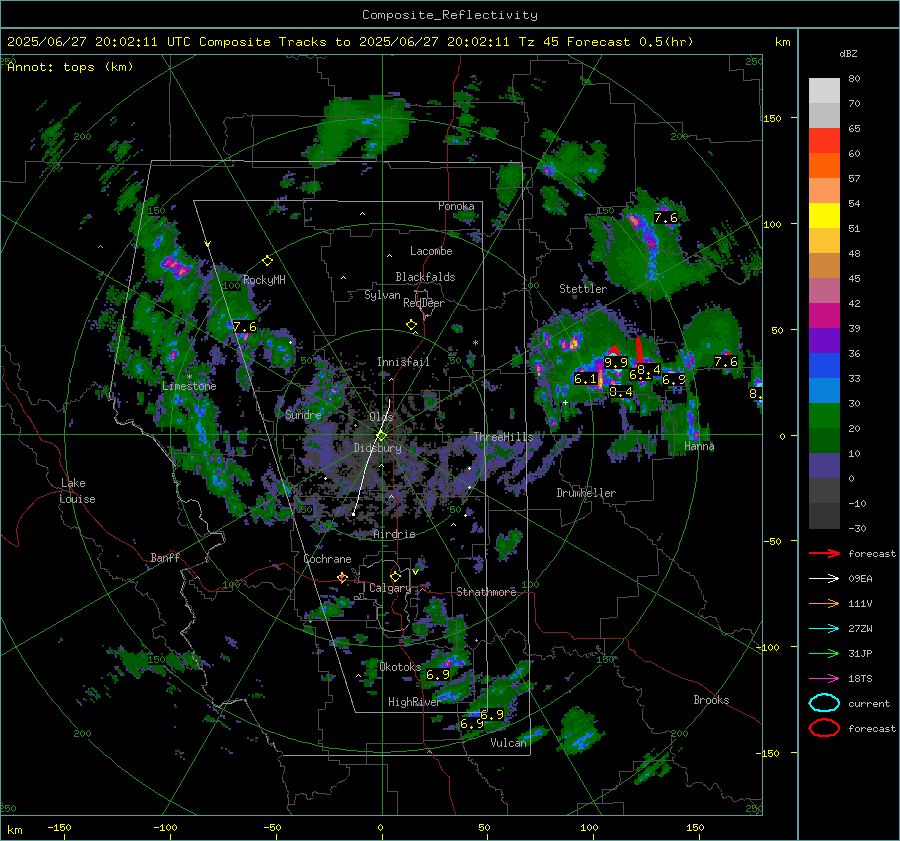Click the cyan current ellipse icon

[x=824, y=703]
